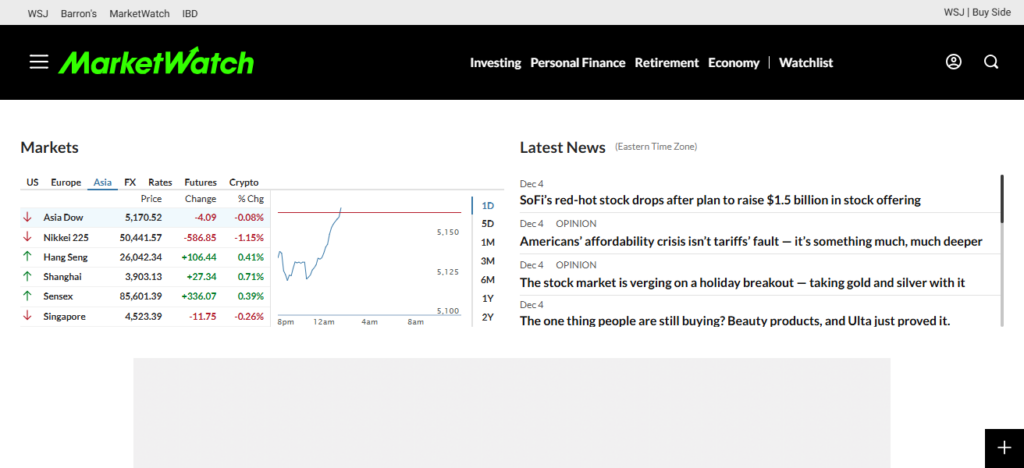Switch markets to the US tab
1024x468 pixels.
[32, 182]
